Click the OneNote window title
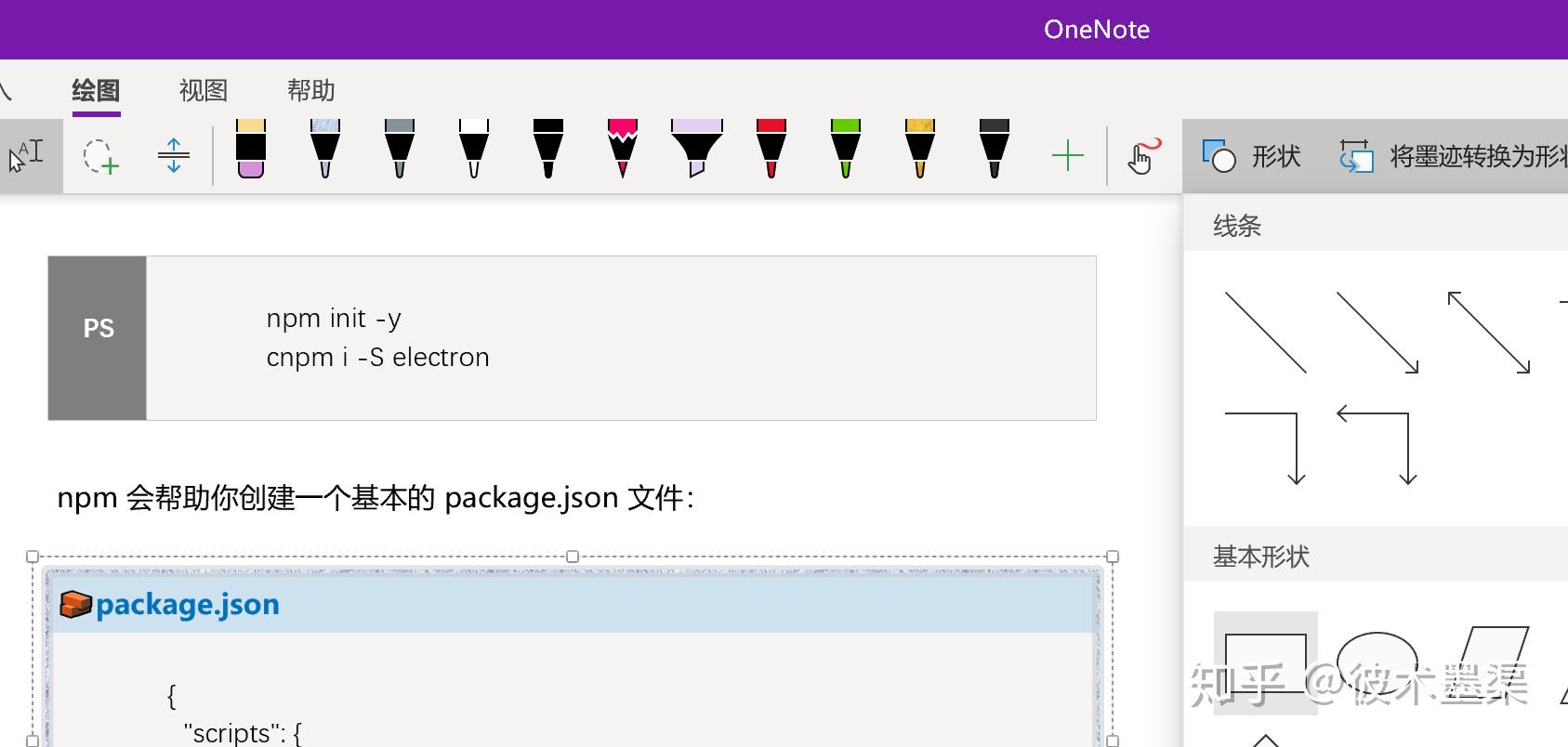The width and height of the screenshot is (1568, 747). 1097,30
